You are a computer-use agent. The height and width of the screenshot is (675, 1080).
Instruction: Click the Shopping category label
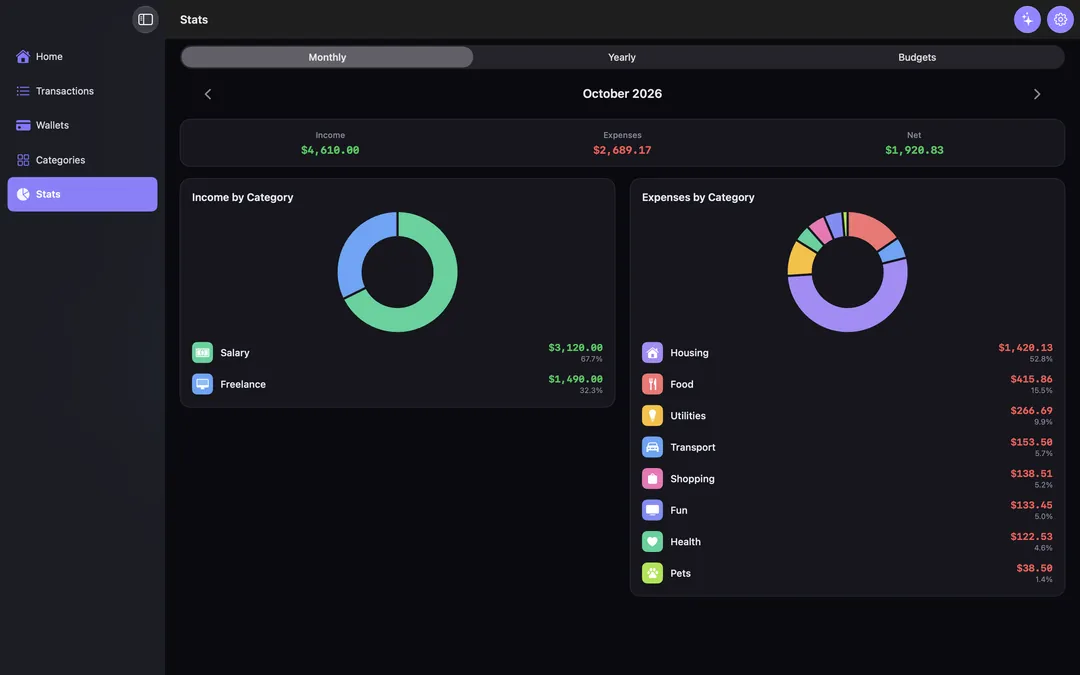[692, 479]
